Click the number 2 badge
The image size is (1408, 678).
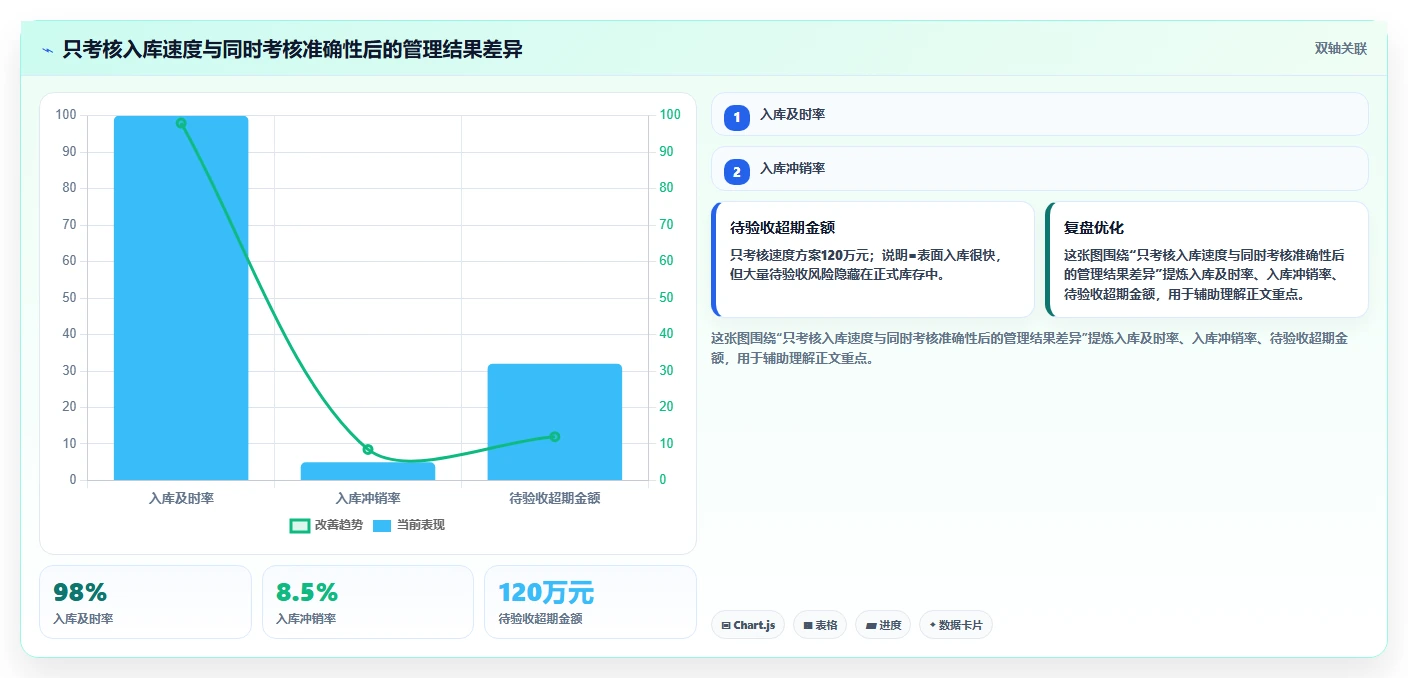point(737,172)
